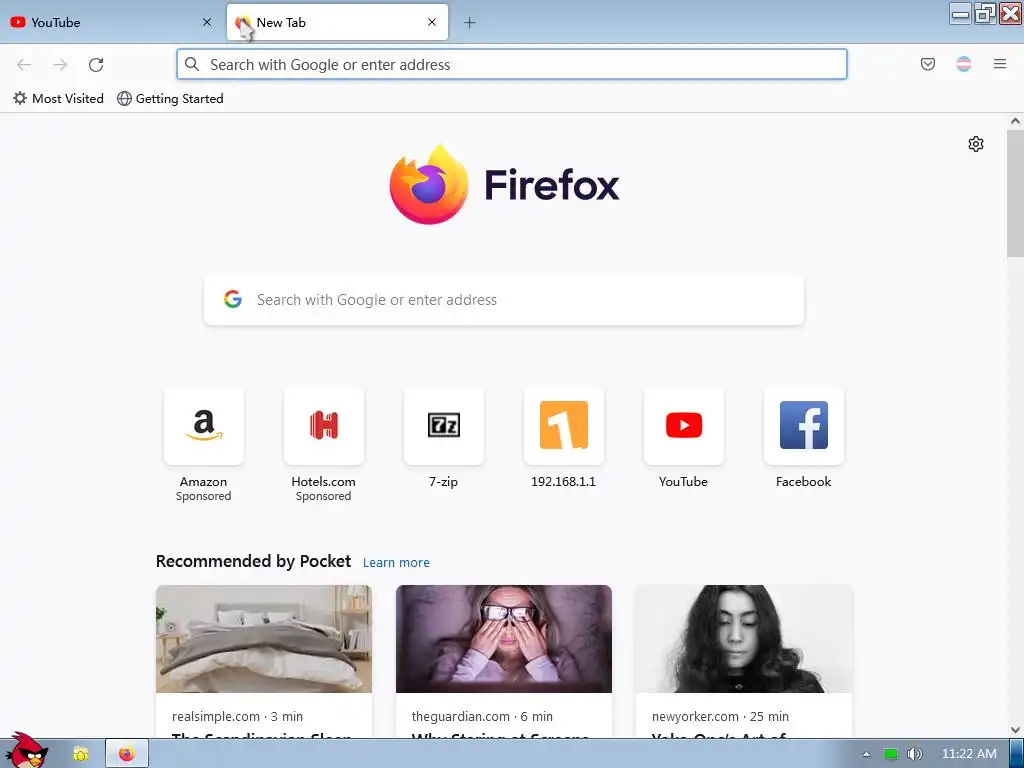This screenshot has height=768, width=1024.
Task: Click the Forward navigation arrow
Action: click(x=60, y=65)
